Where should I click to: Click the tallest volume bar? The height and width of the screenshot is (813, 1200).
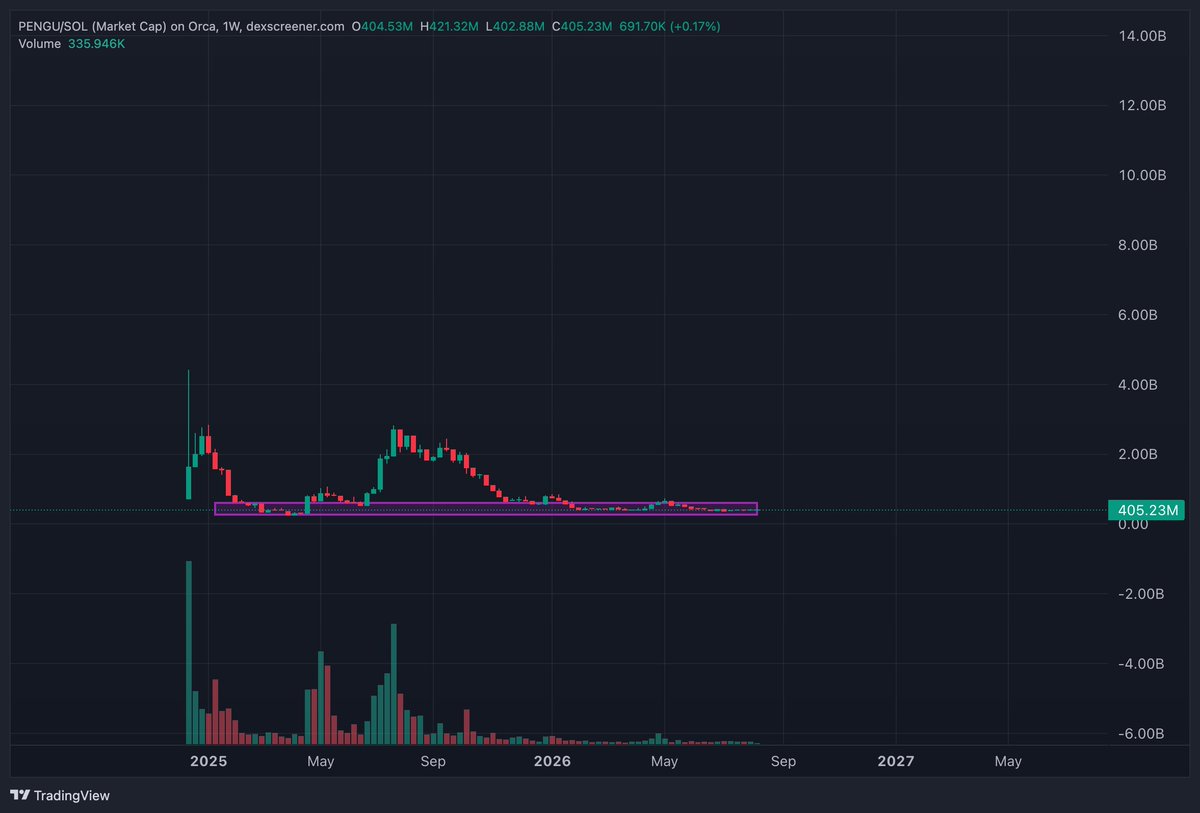click(188, 653)
